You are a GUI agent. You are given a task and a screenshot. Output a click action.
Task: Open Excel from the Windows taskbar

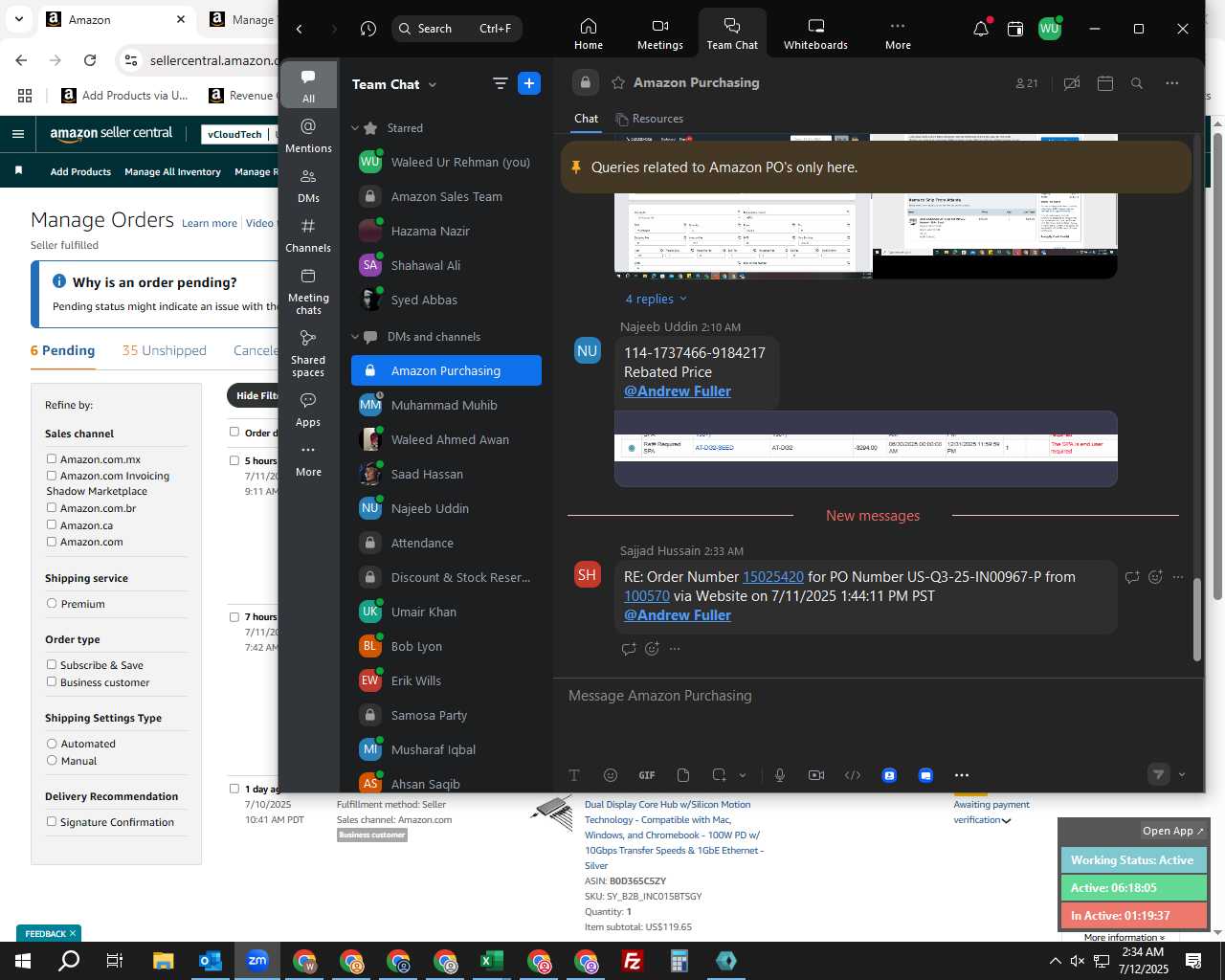(x=492, y=961)
